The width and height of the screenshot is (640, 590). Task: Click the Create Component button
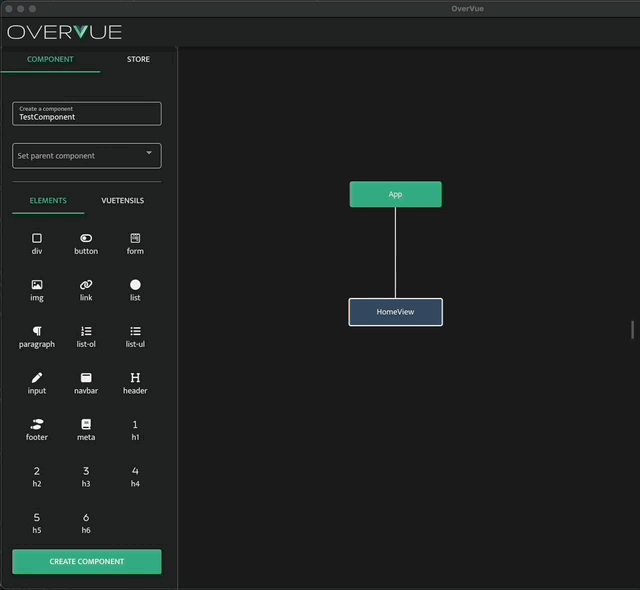pos(87,561)
